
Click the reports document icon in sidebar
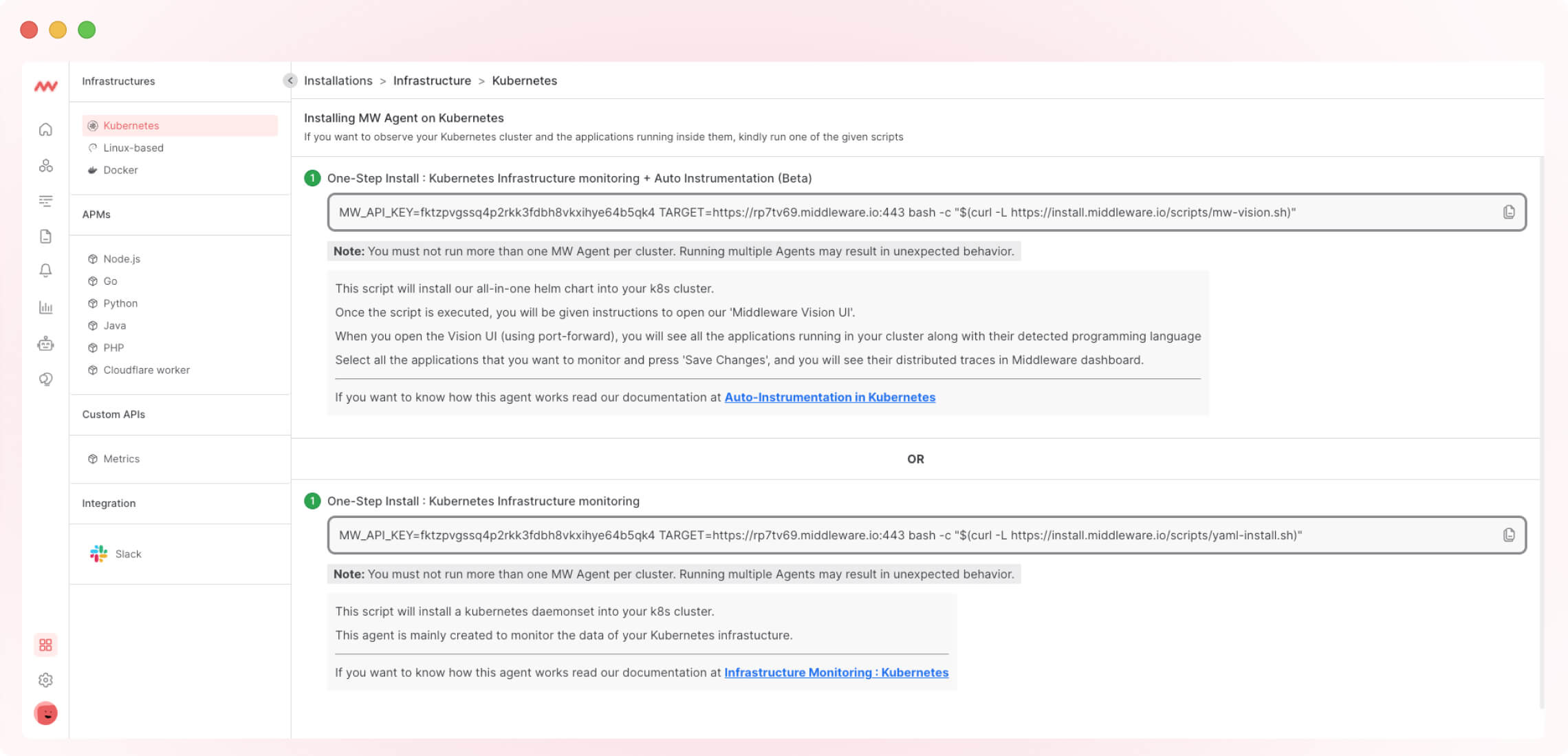45,236
